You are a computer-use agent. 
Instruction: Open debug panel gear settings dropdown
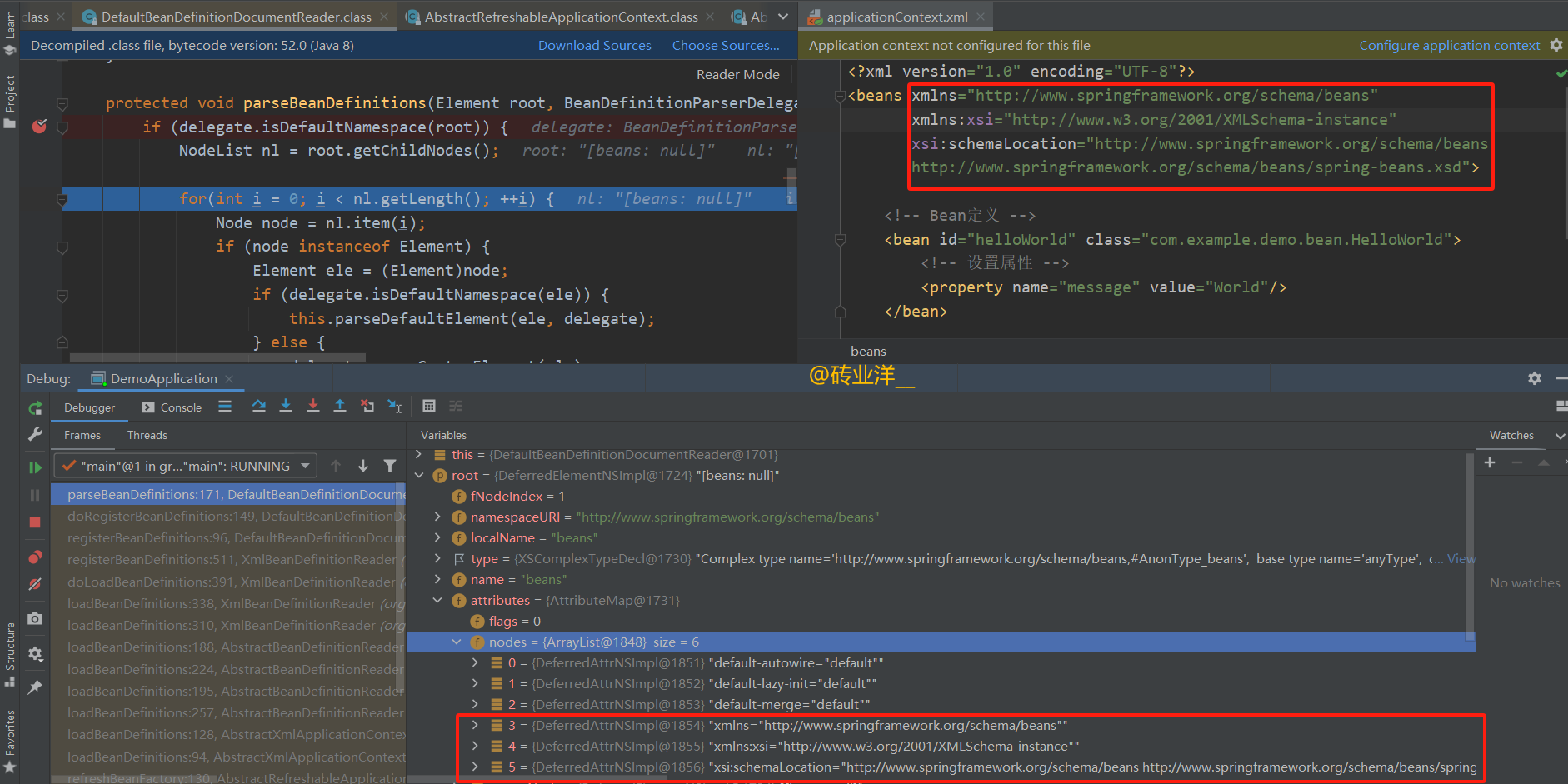coord(35,654)
